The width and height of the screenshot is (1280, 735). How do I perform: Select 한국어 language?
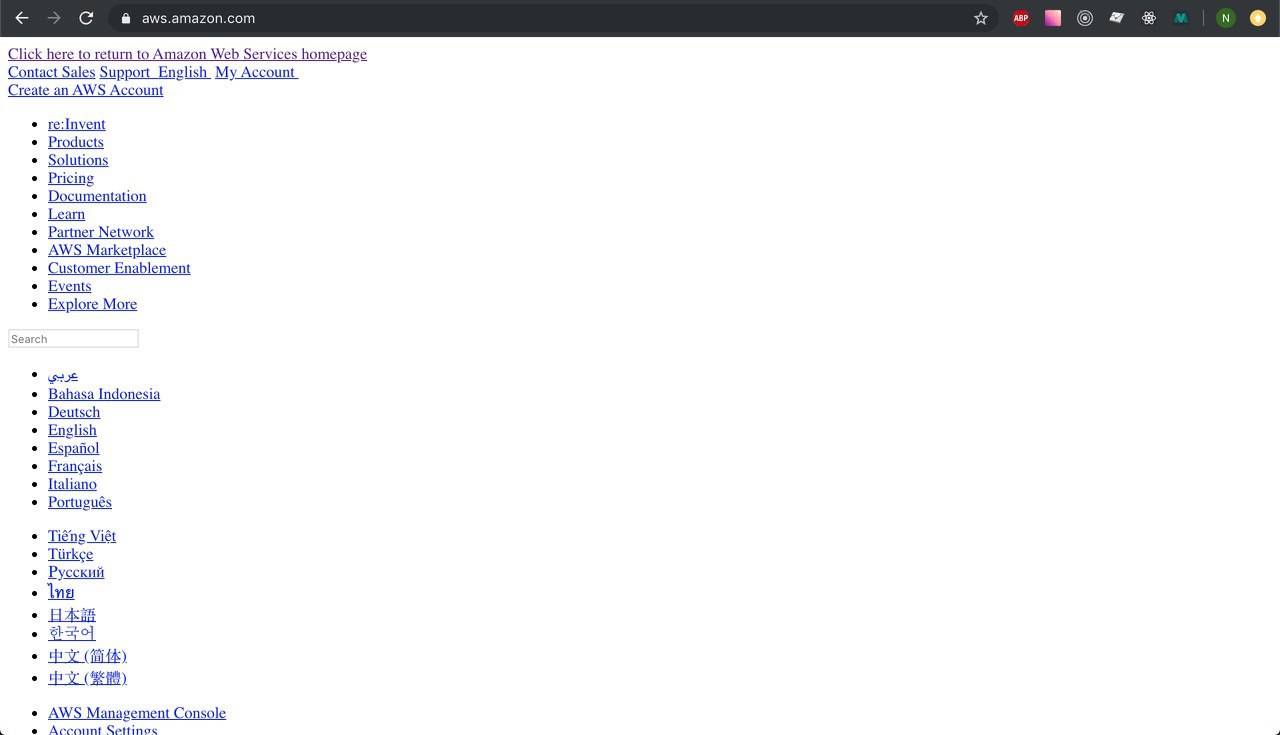[72, 634]
